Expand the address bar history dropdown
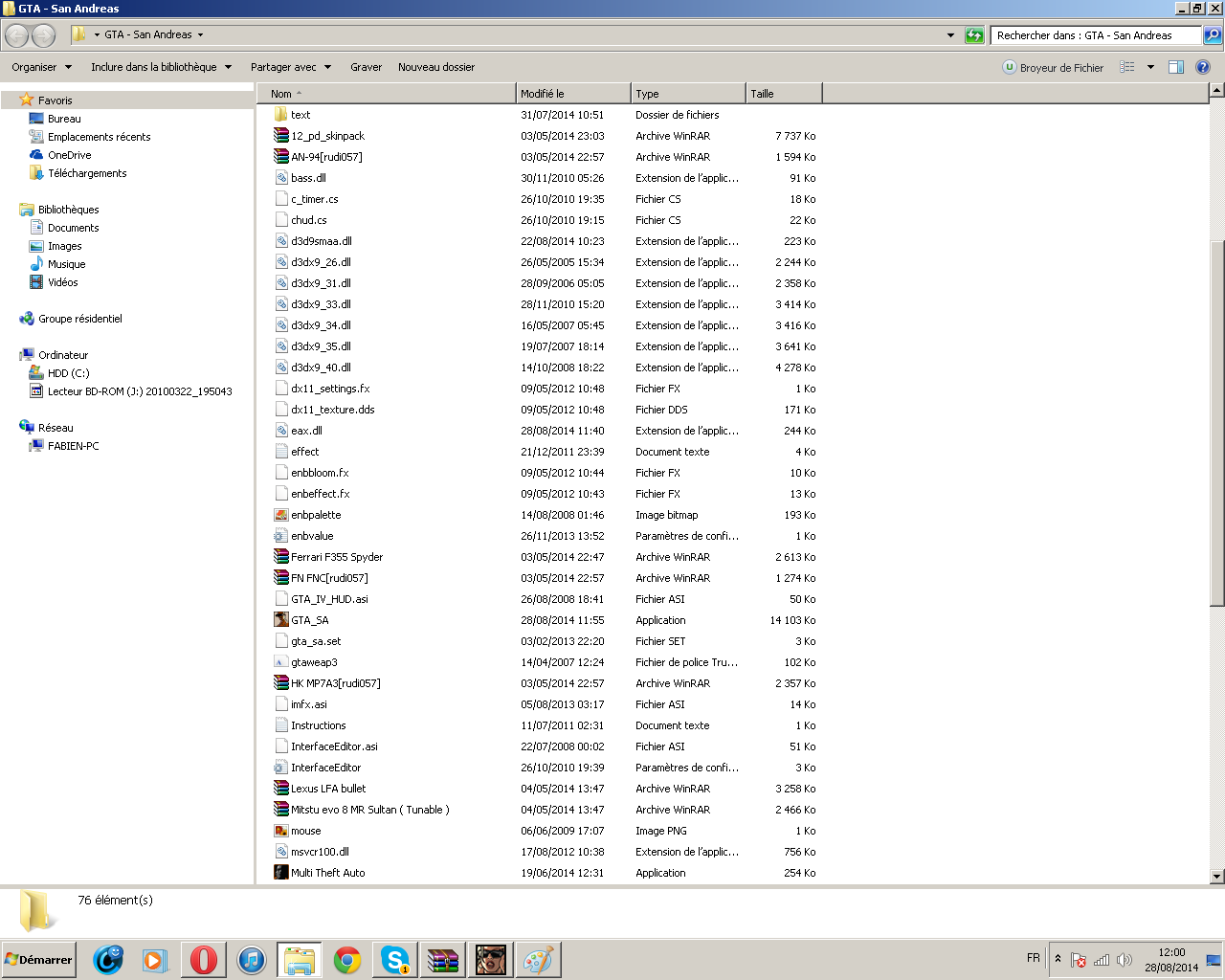Viewport: 1225px width, 980px height. [x=950, y=35]
